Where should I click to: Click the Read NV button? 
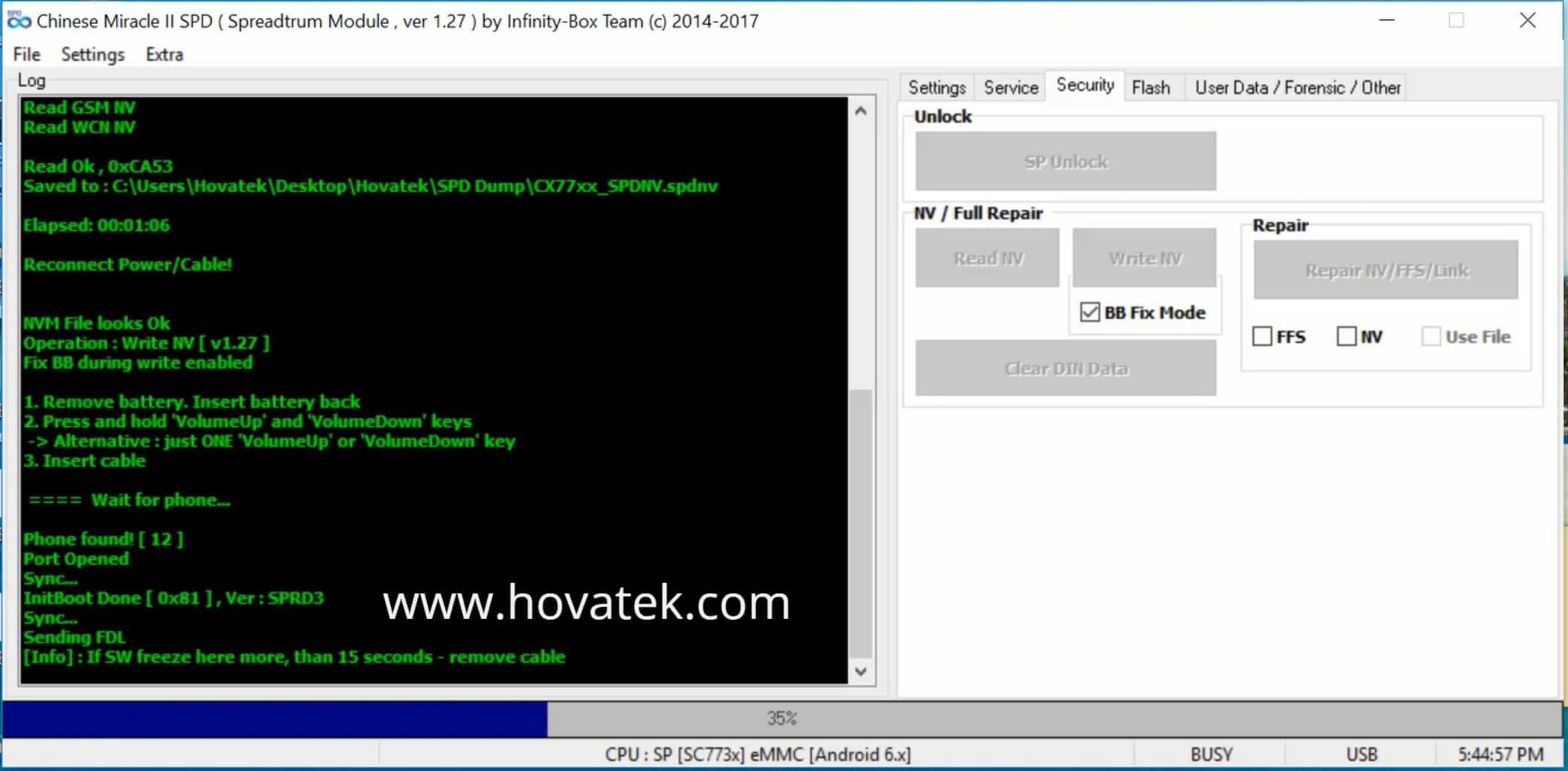point(987,259)
